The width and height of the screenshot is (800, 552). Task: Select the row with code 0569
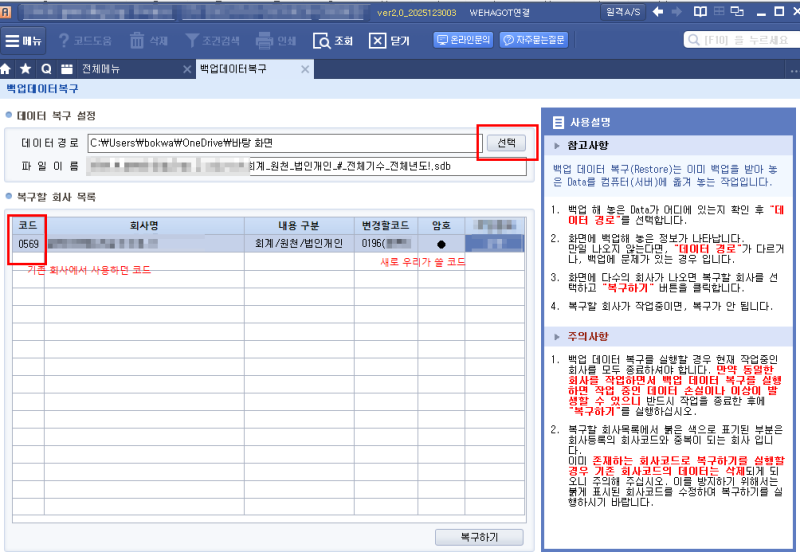(x=268, y=244)
